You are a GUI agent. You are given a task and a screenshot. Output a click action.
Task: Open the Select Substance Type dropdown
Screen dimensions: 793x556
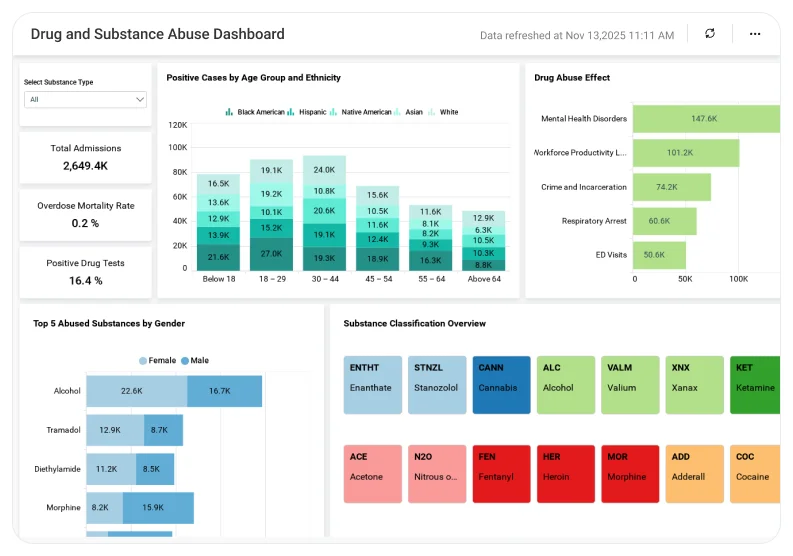85,100
